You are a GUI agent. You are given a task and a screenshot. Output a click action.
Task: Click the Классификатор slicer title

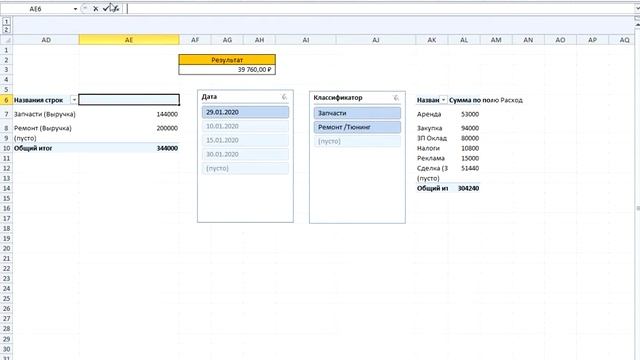[338, 98]
